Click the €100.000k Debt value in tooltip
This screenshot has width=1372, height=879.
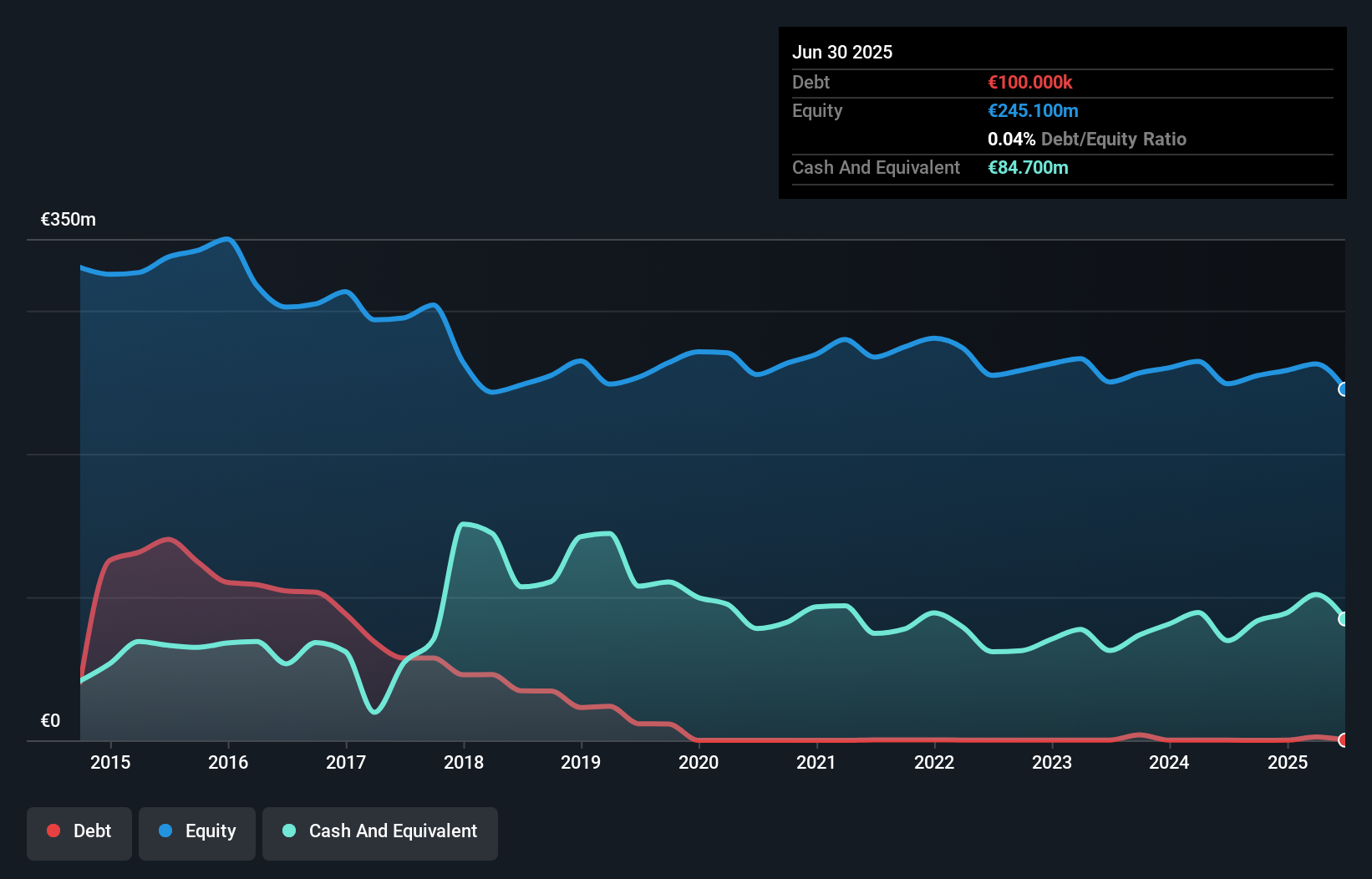click(x=1030, y=82)
